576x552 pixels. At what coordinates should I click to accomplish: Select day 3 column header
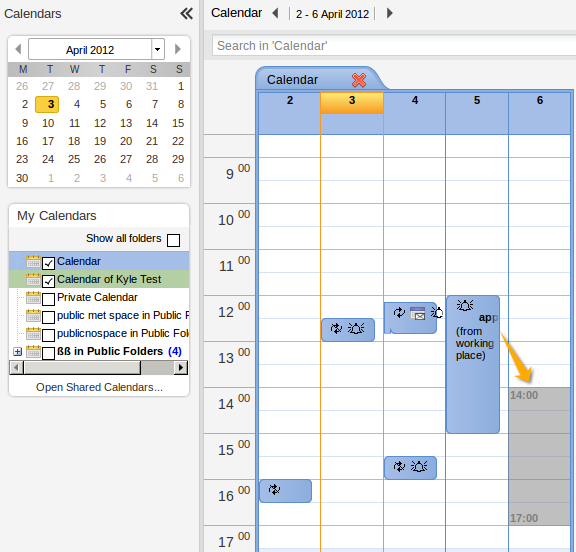tap(352, 103)
